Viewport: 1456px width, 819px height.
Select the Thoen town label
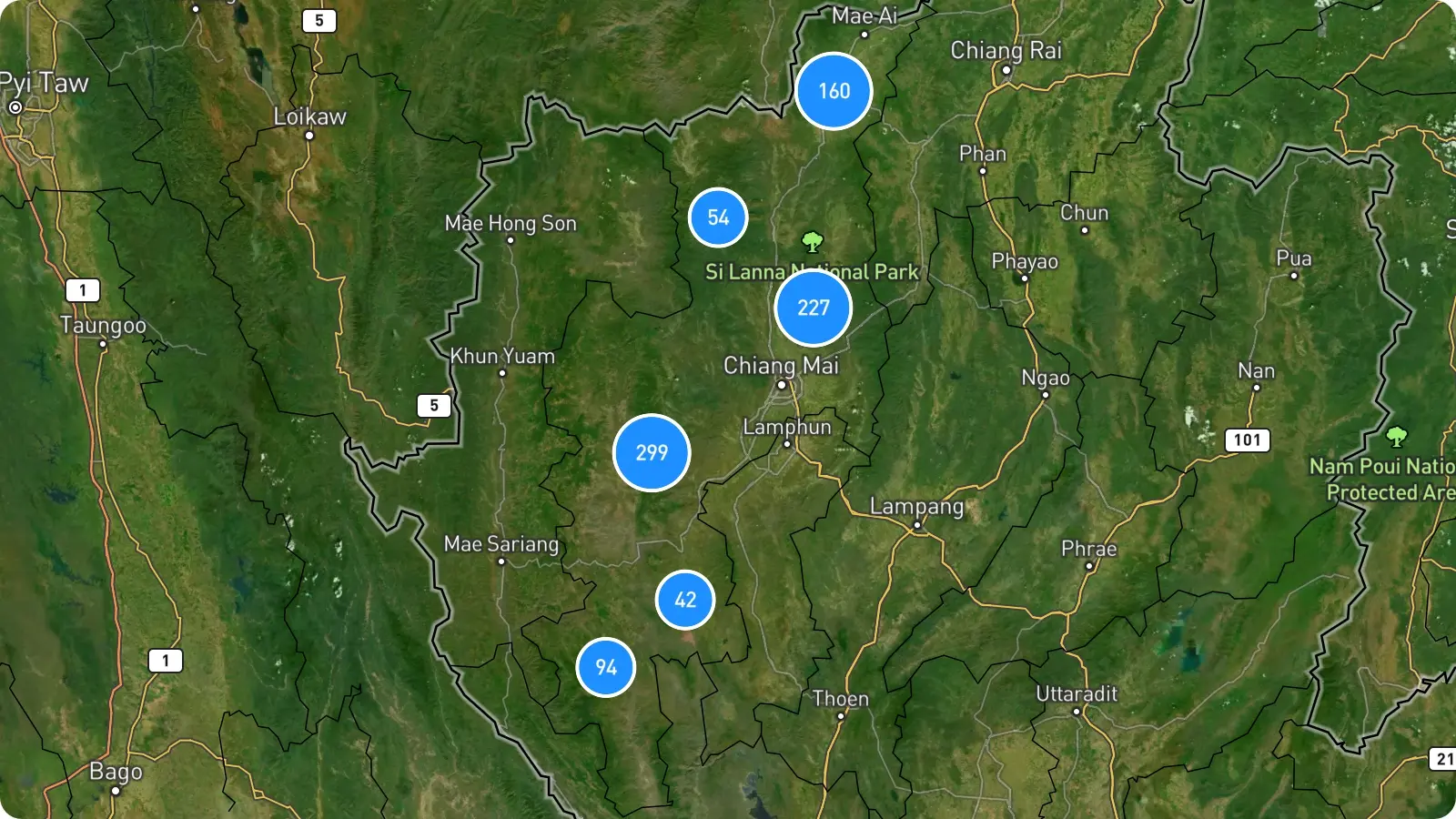[x=841, y=699]
